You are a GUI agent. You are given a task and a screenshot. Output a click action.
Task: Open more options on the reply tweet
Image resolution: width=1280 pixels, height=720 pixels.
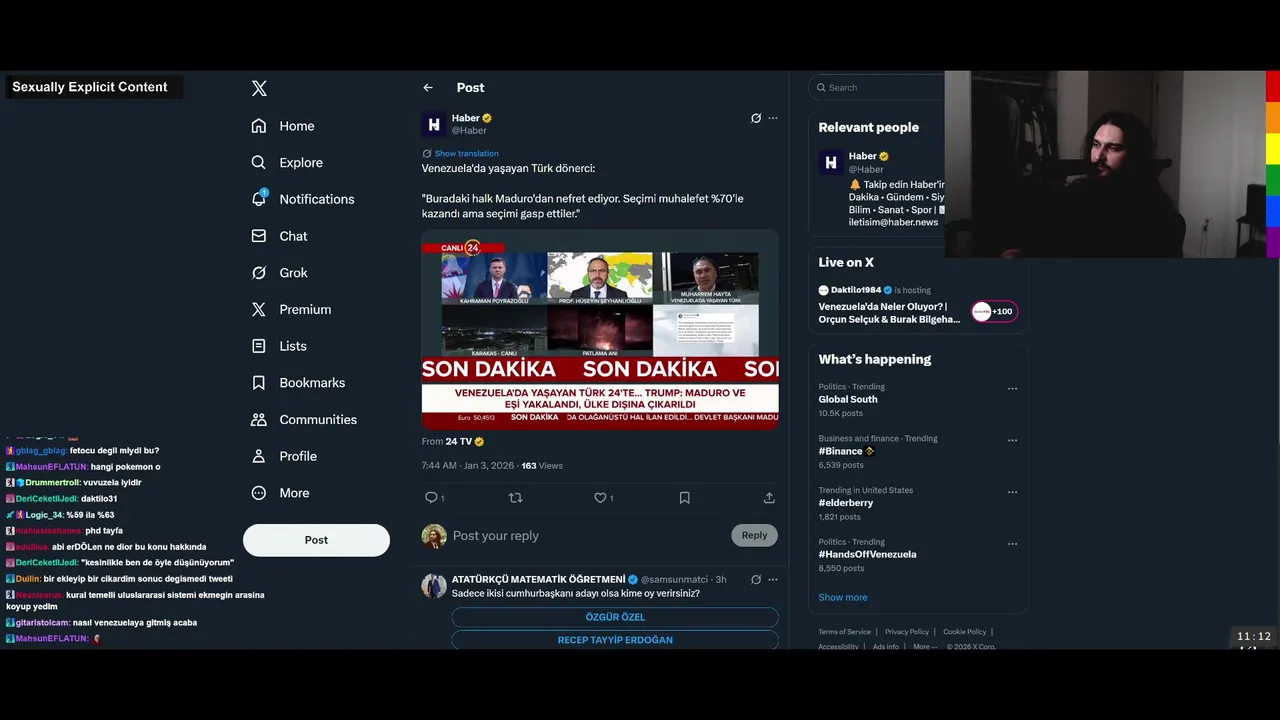point(773,580)
